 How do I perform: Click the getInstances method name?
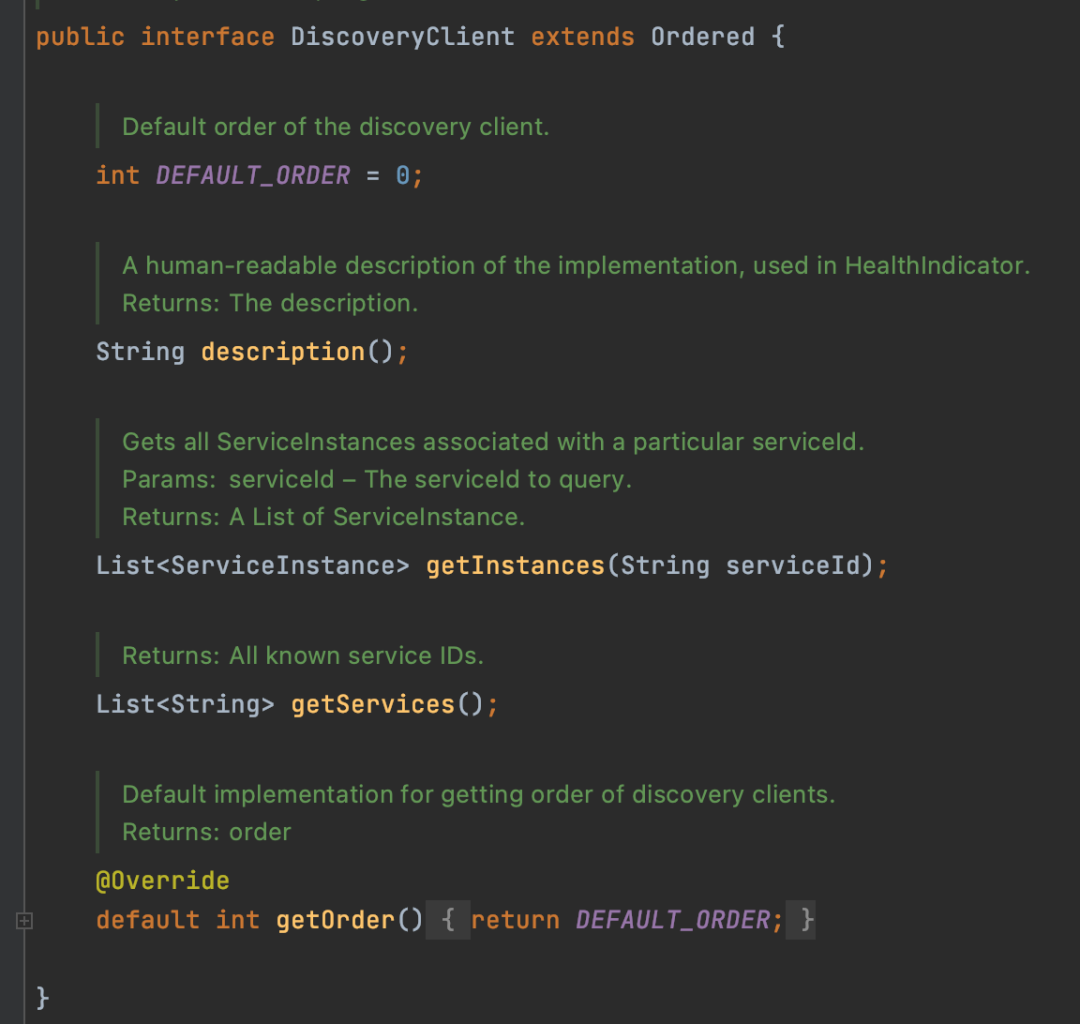[x=515, y=566]
